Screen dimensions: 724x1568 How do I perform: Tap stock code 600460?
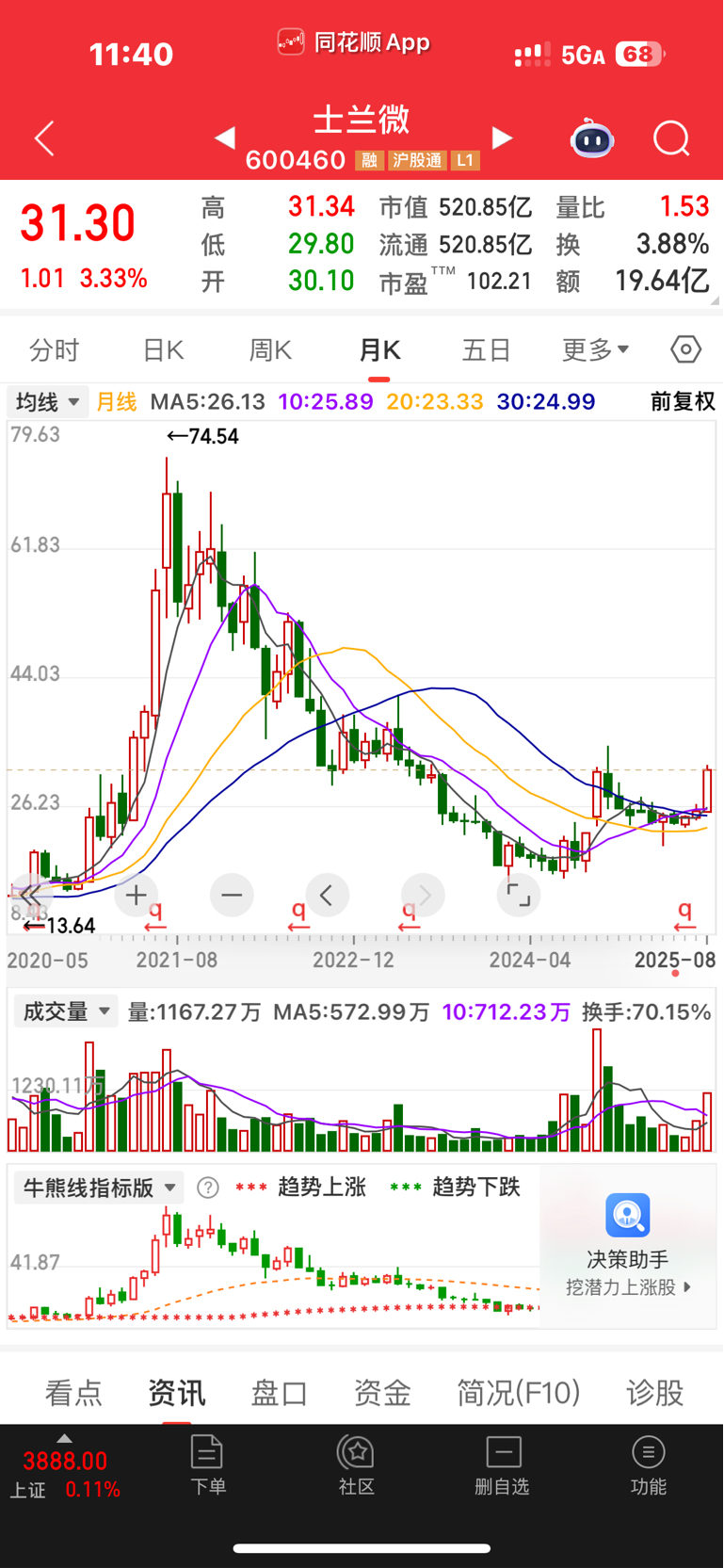tap(296, 160)
